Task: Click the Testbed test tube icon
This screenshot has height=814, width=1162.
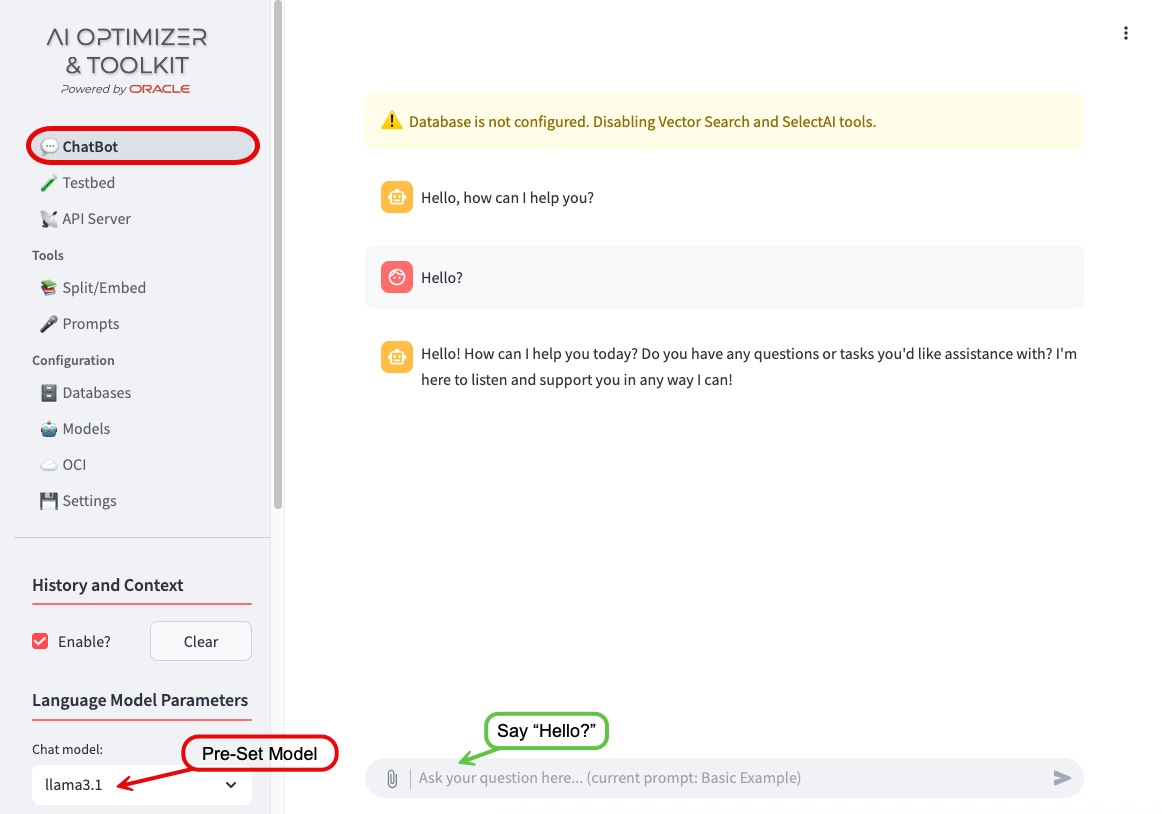Action: pyautogui.click(x=49, y=182)
